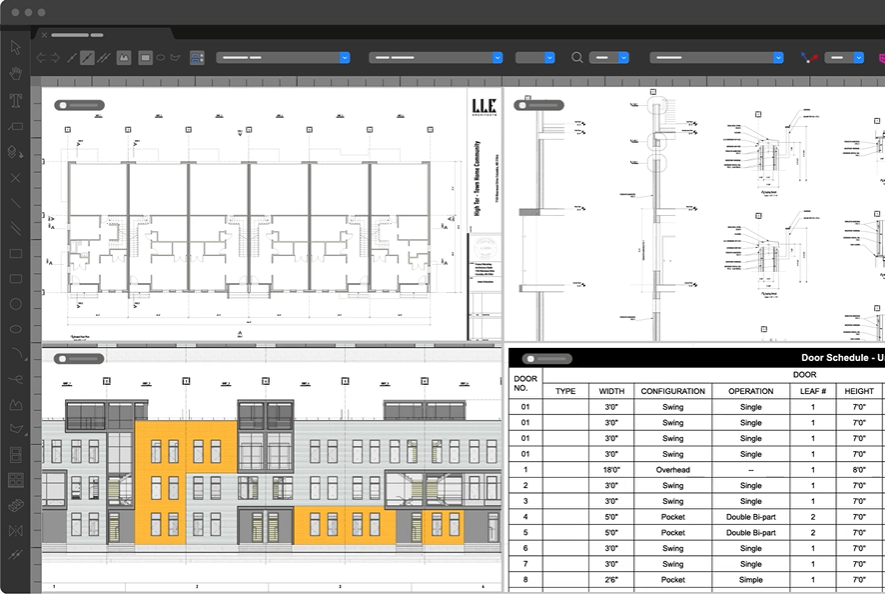Open the small empty toolbar dropdown

tap(535, 58)
